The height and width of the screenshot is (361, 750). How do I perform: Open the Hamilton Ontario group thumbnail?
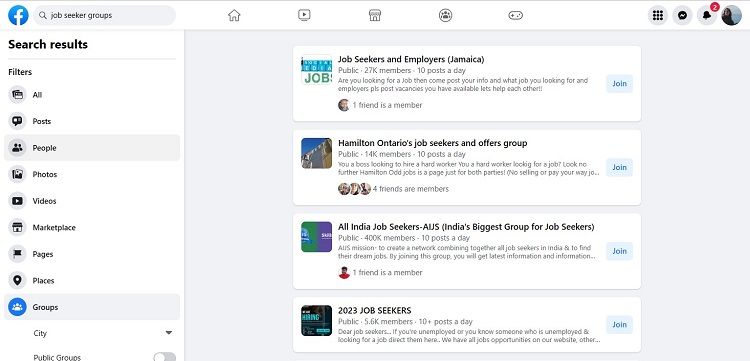coord(317,153)
